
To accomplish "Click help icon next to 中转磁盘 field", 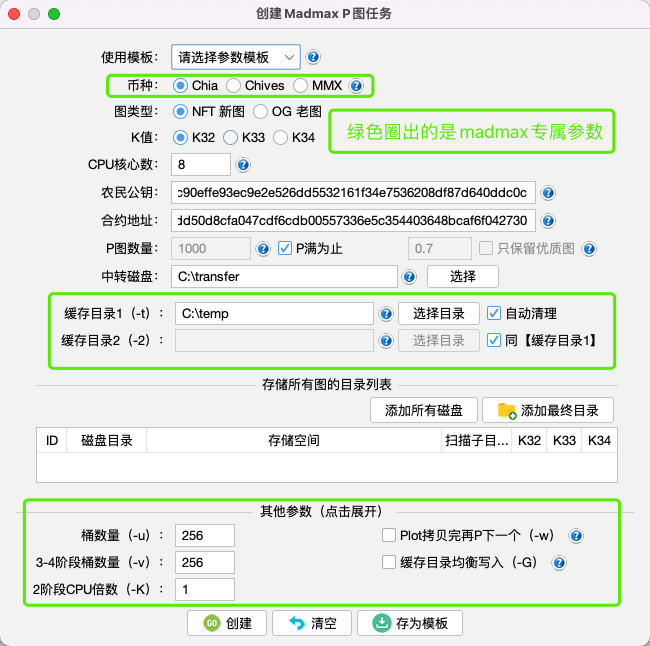I will click(x=409, y=276).
